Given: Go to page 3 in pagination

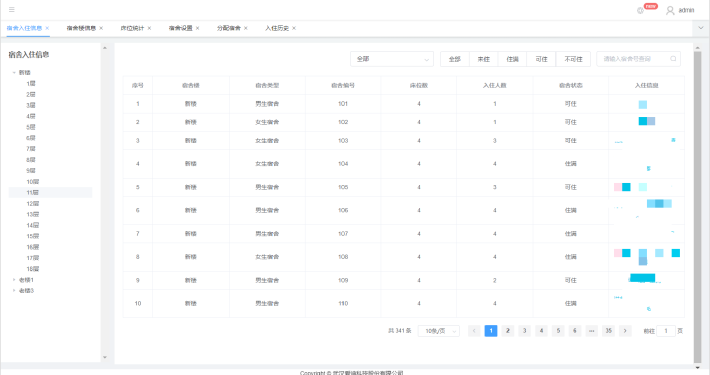Looking at the screenshot, I should coord(524,331).
